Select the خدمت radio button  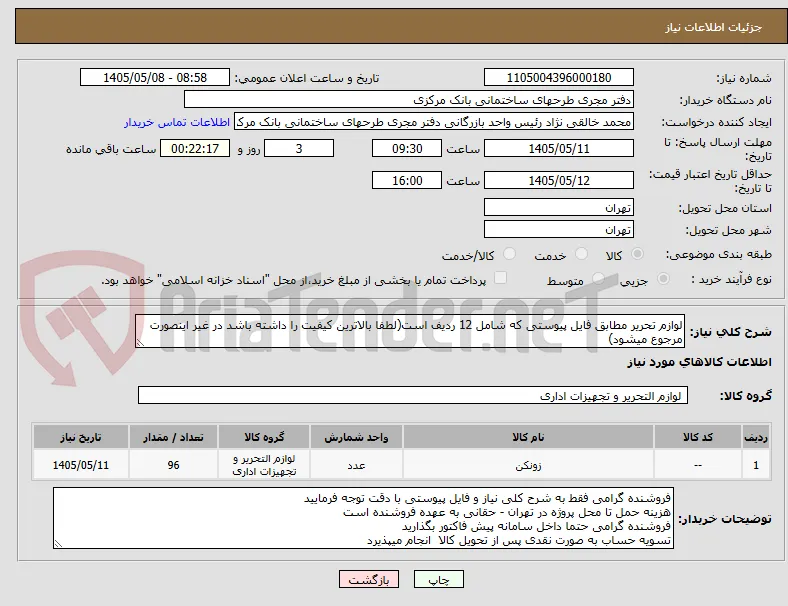coord(581,254)
